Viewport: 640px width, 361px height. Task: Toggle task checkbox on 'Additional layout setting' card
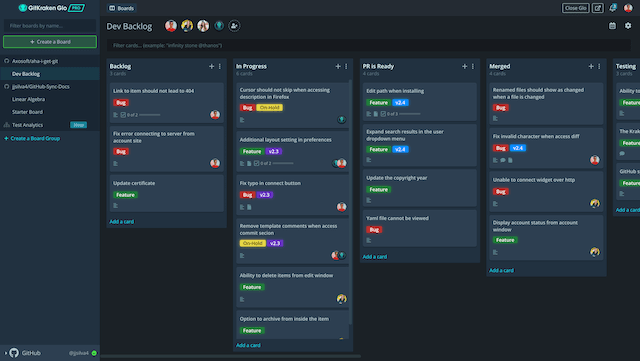pos(256,163)
